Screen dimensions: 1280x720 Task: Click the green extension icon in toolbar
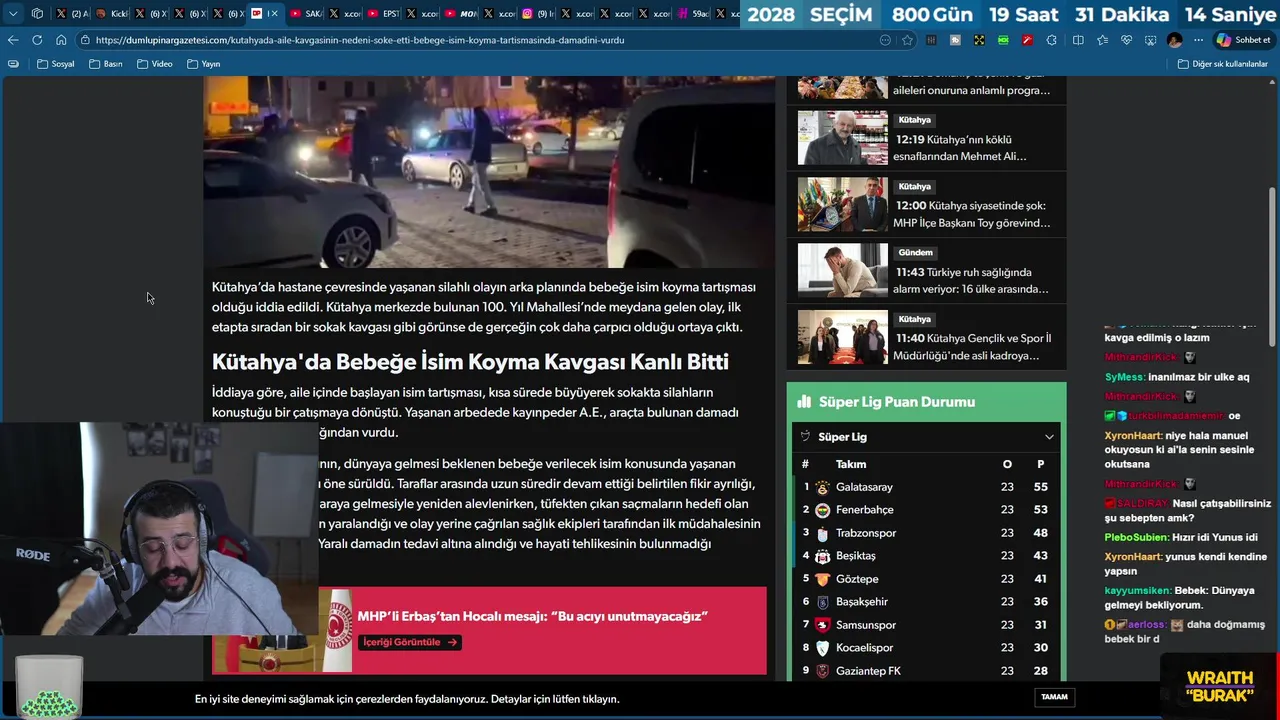[1003, 40]
